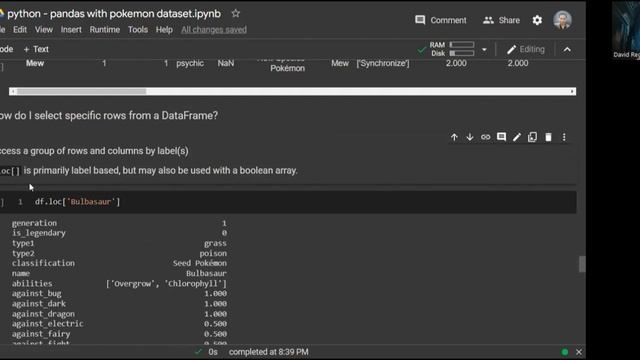Click the psychic type cell
The height and width of the screenshot is (360, 640).
(190, 63)
